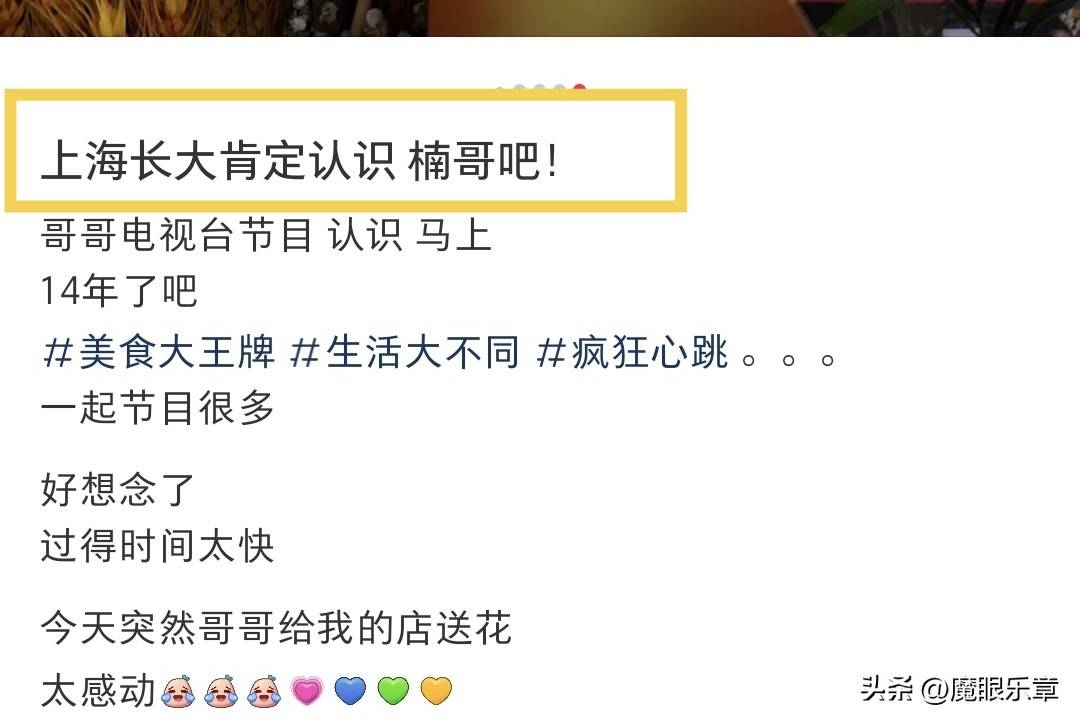Click the text line 一起节目很多

point(158,407)
